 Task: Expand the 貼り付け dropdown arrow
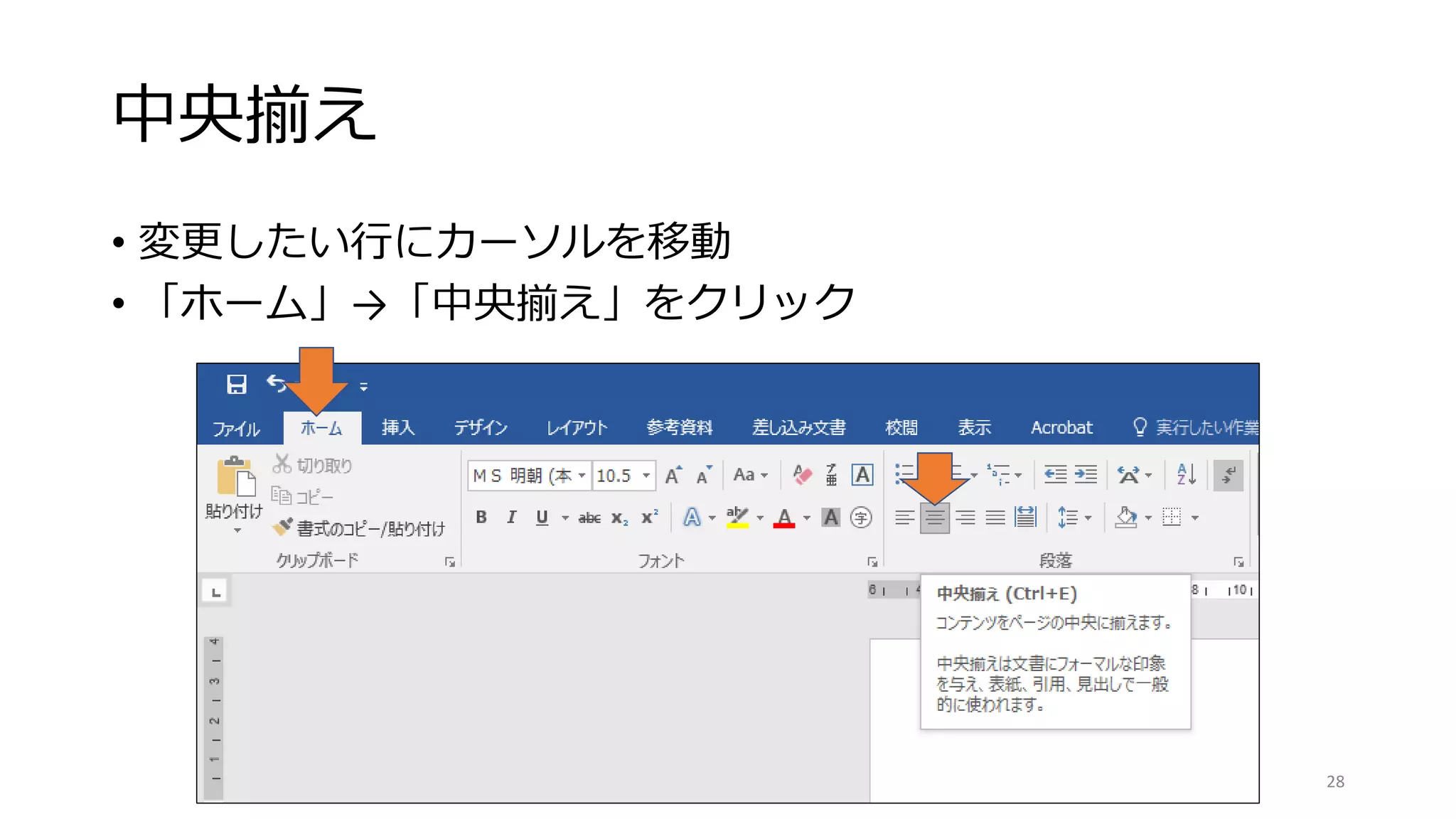point(237,530)
